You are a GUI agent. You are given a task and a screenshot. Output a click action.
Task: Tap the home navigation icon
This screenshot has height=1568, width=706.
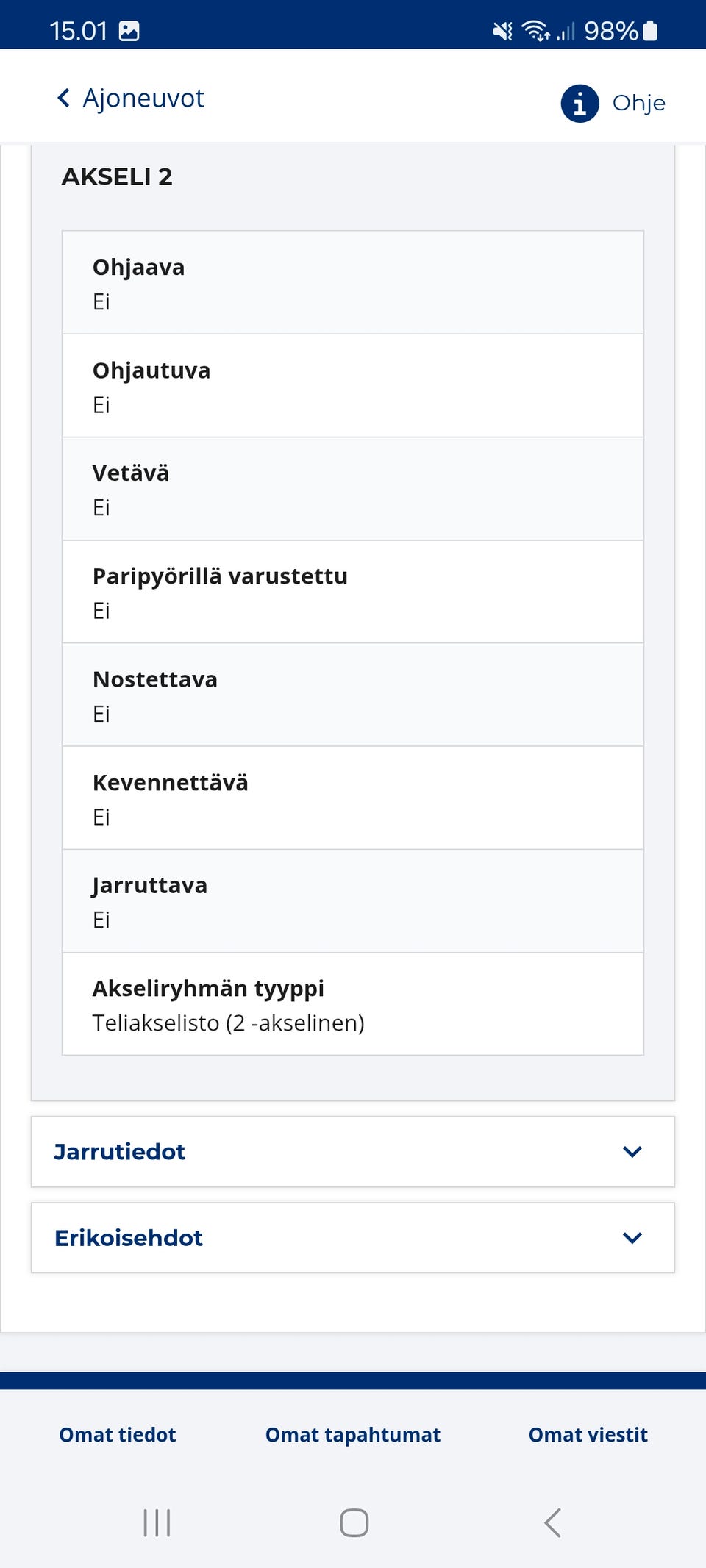pyautogui.click(x=353, y=1523)
